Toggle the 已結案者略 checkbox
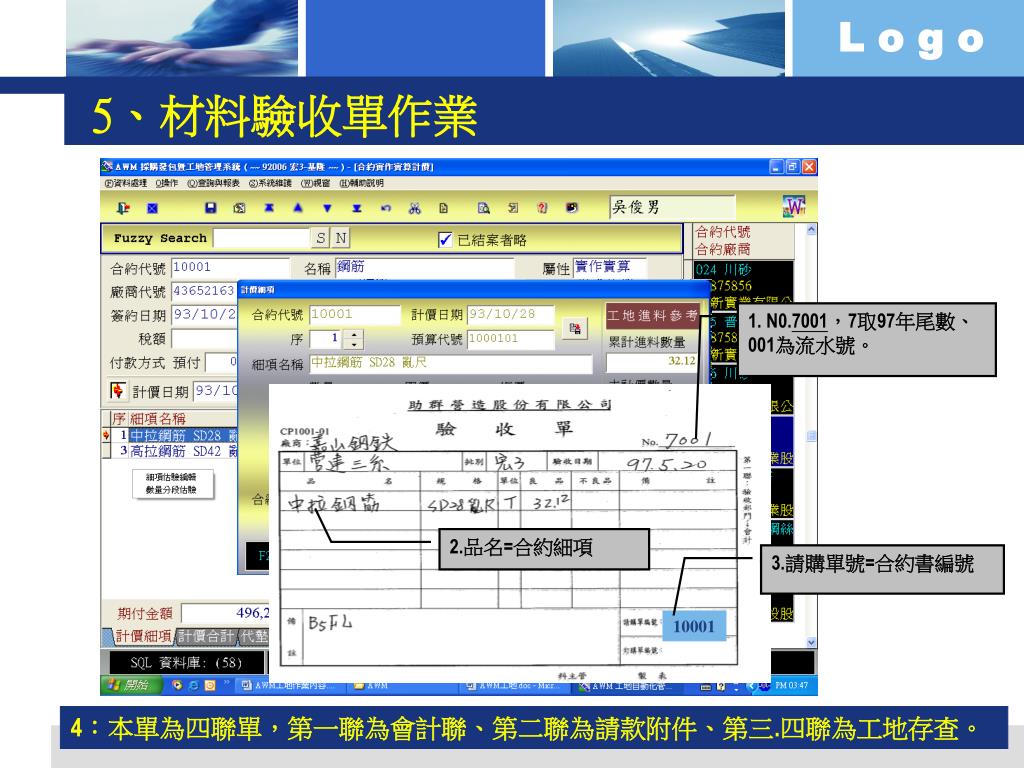Screen dimensions: 1024x768 point(445,240)
